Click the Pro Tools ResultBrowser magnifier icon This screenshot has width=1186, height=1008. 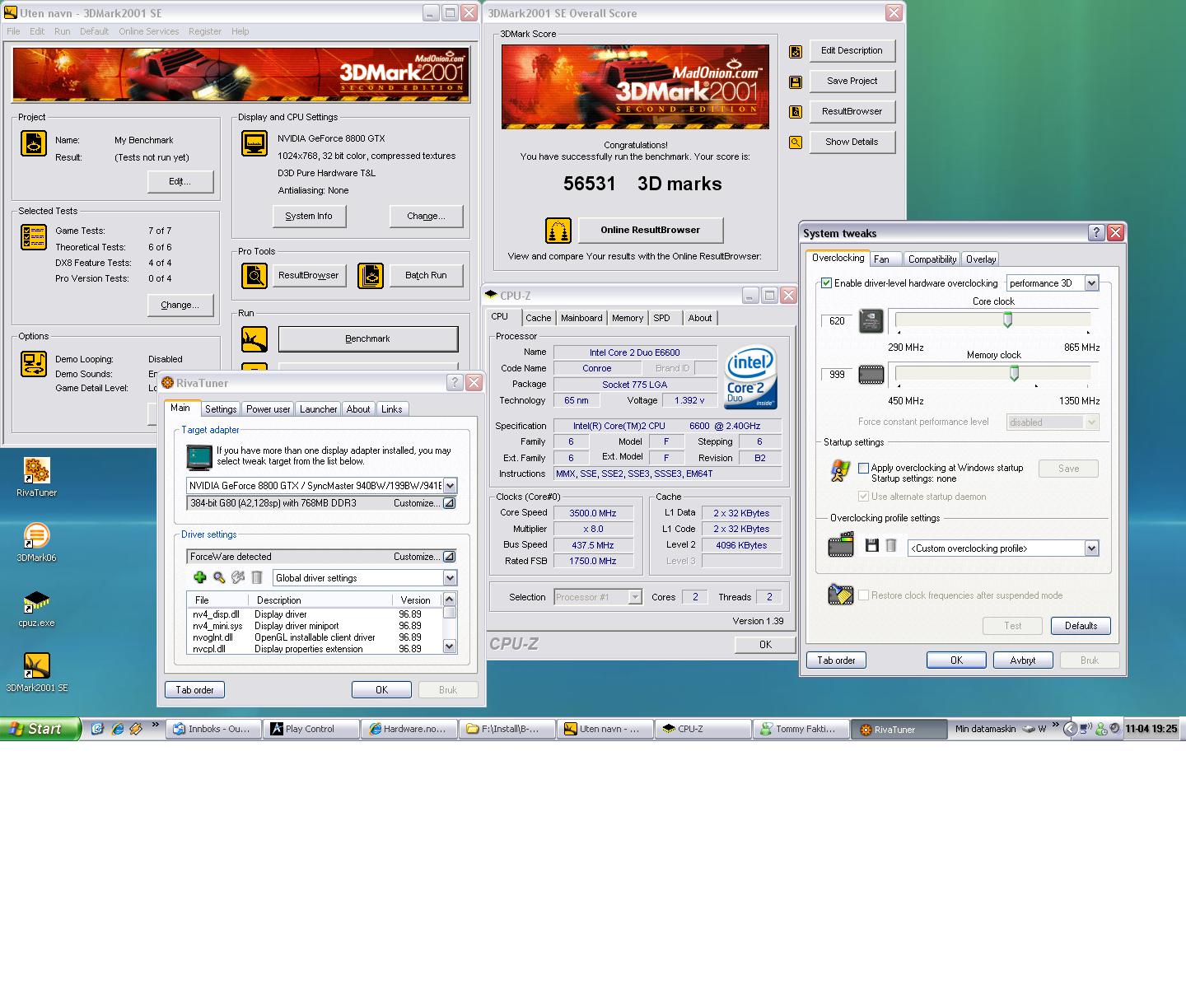pyautogui.click(x=254, y=276)
